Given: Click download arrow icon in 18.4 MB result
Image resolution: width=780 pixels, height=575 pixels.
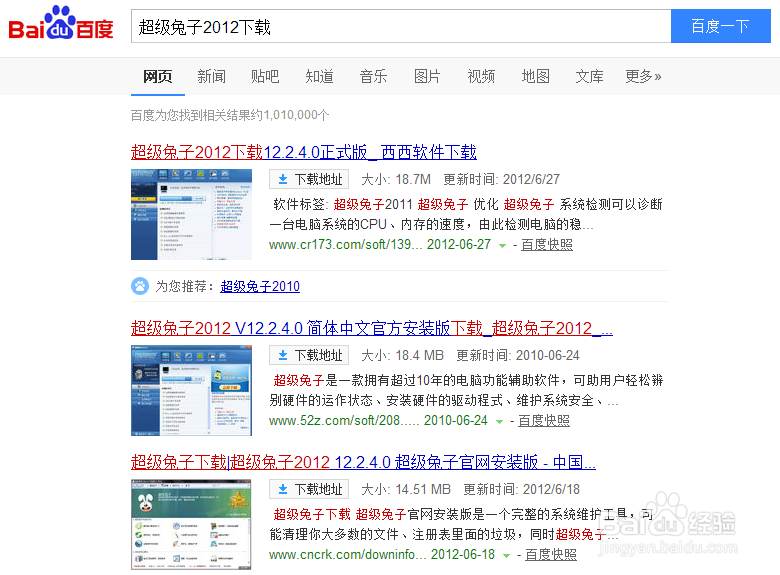Looking at the screenshot, I should [283, 356].
